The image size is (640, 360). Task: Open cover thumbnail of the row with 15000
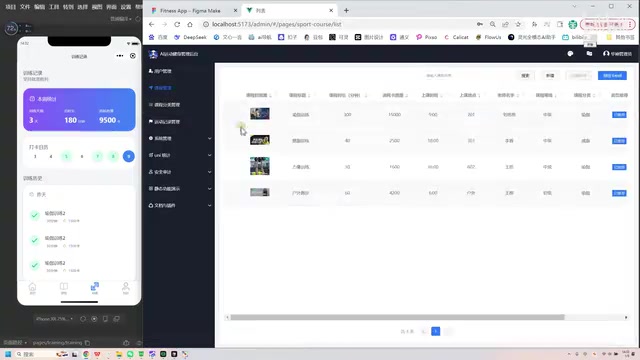coord(260,113)
